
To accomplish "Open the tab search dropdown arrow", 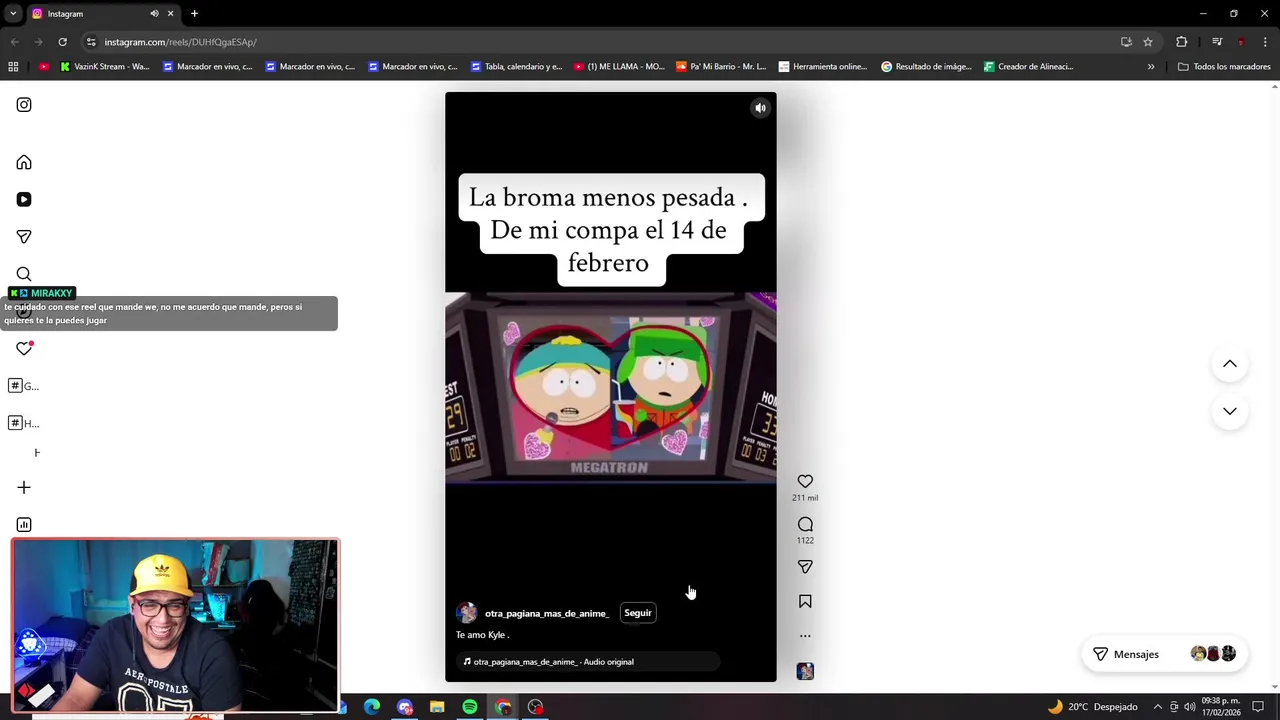I will click(x=13, y=13).
